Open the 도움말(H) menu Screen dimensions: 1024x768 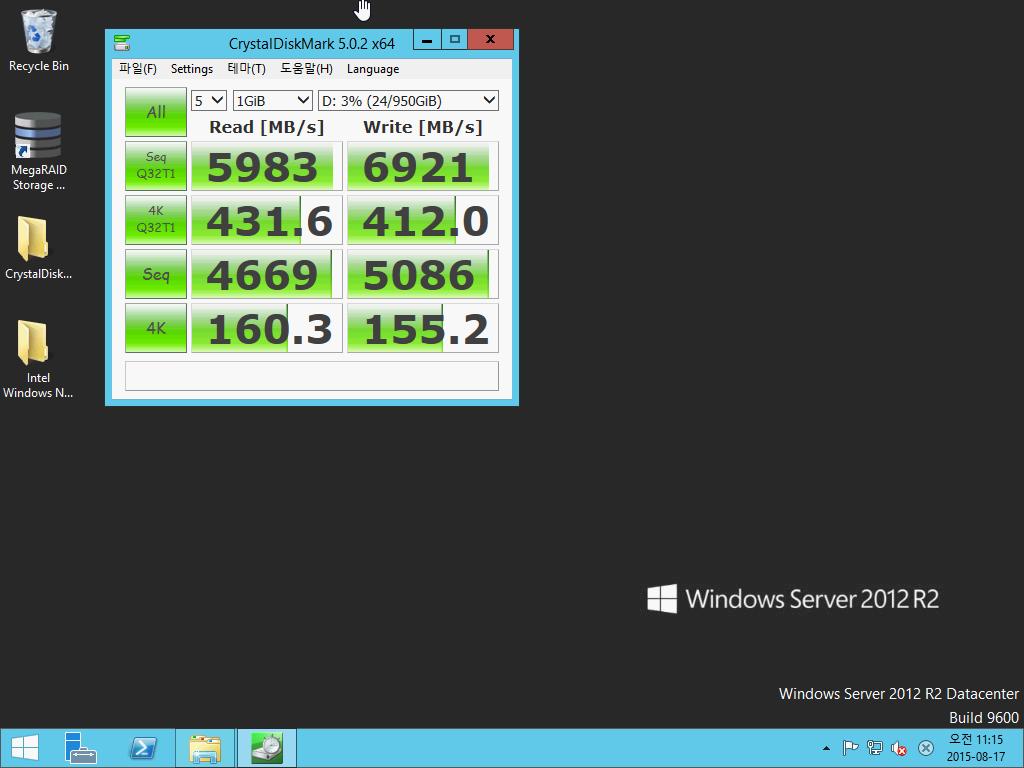coord(306,69)
